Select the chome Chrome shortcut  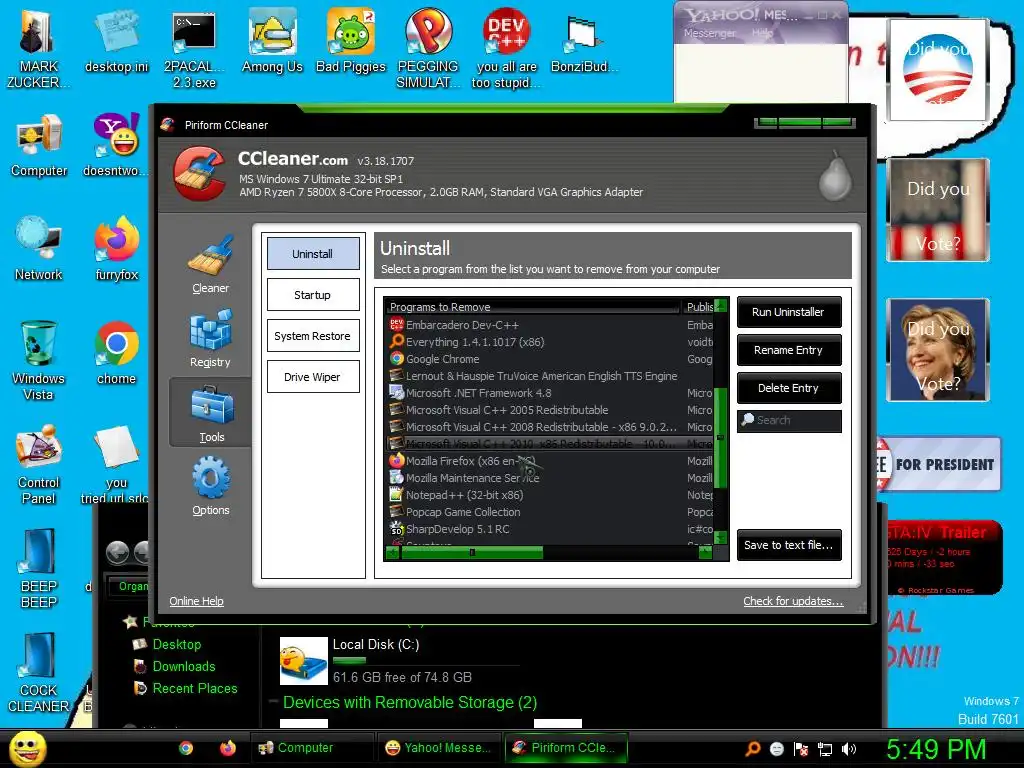click(x=116, y=353)
